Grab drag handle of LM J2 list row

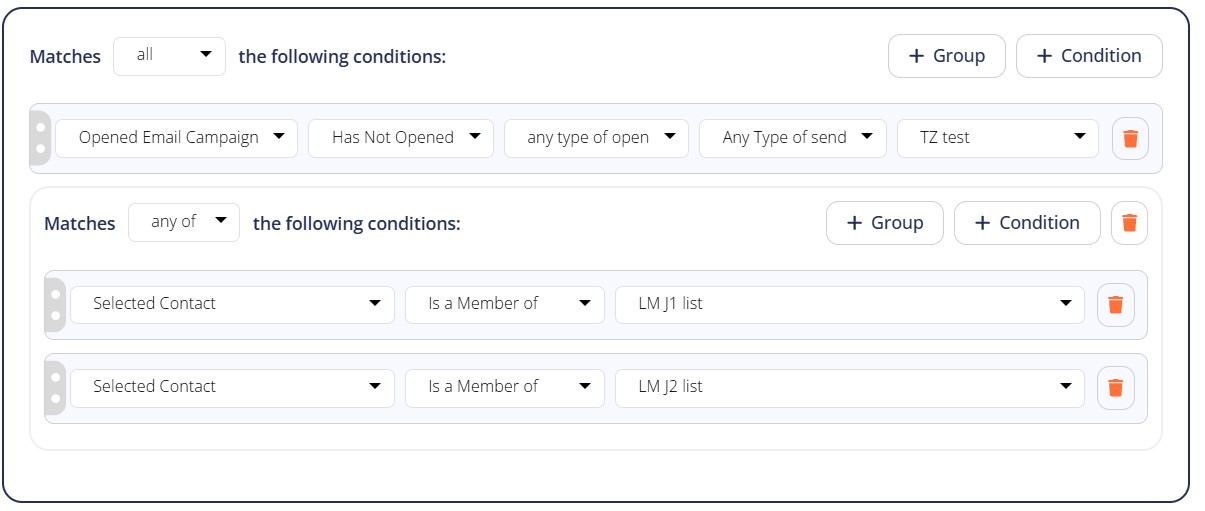point(55,388)
